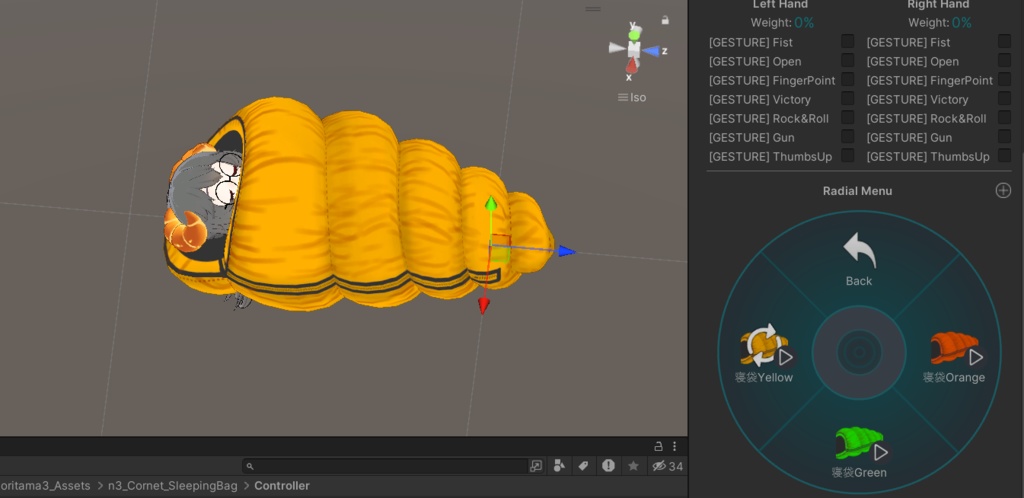Enable Left Hand Fist gesture checkbox
This screenshot has height=498, width=1024.
(848, 41)
